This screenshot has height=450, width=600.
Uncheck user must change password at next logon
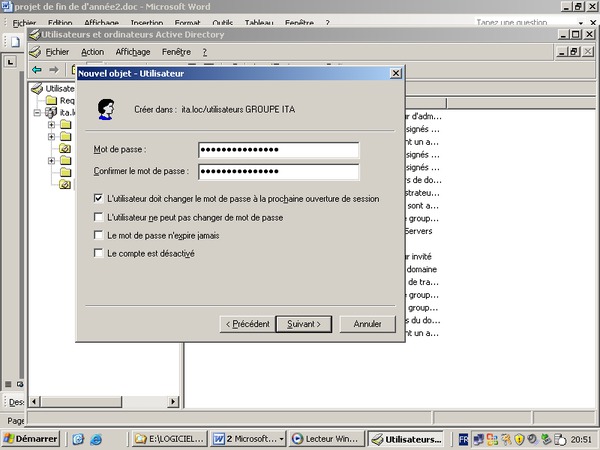[x=98, y=199]
